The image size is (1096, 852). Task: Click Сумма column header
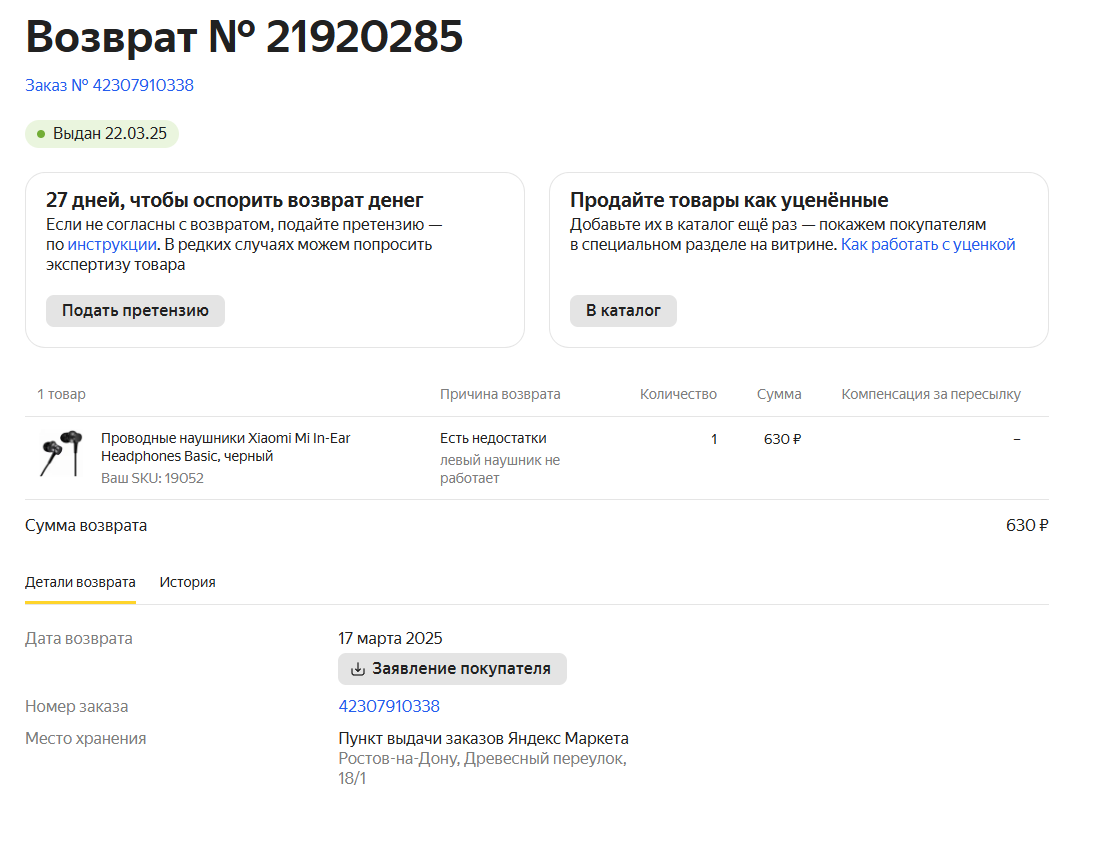779,394
